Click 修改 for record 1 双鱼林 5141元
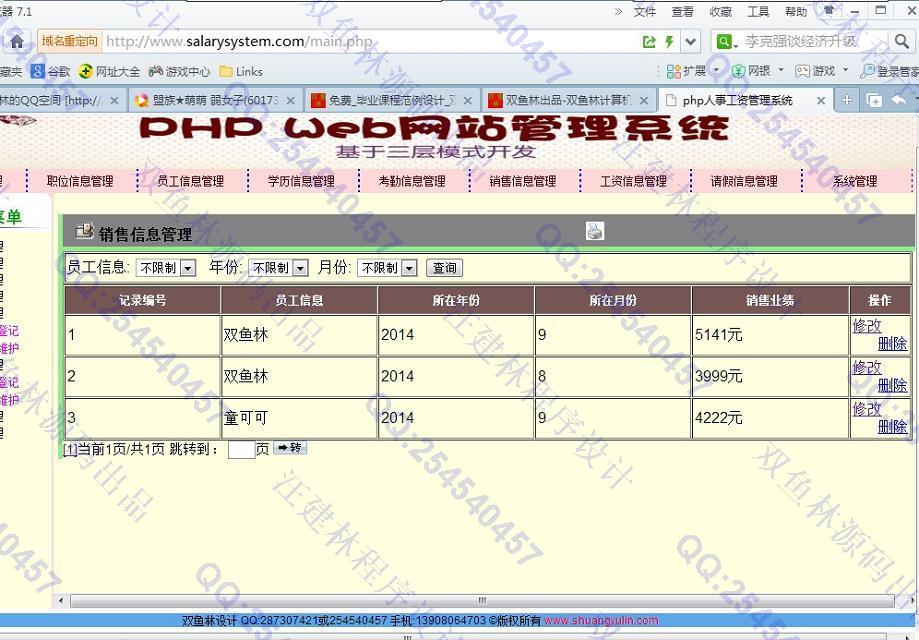 867,326
